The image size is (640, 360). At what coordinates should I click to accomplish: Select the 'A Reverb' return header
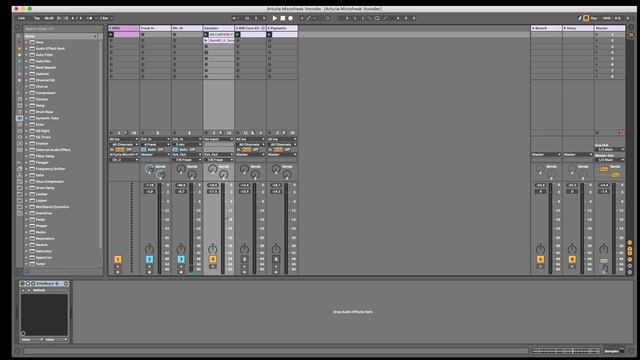click(x=546, y=28)
